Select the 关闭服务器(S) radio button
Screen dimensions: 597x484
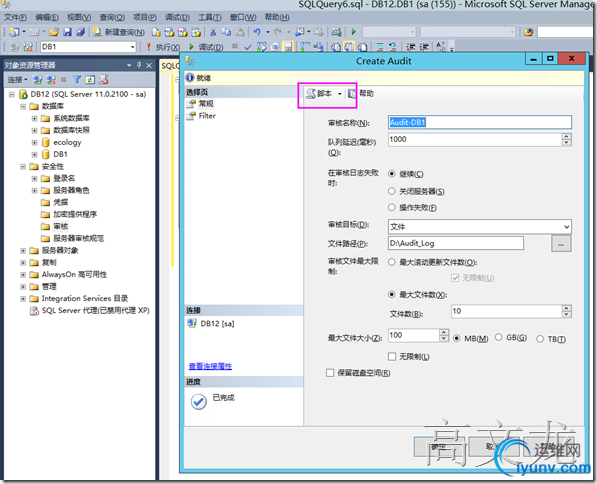click(x=391, y=191)
